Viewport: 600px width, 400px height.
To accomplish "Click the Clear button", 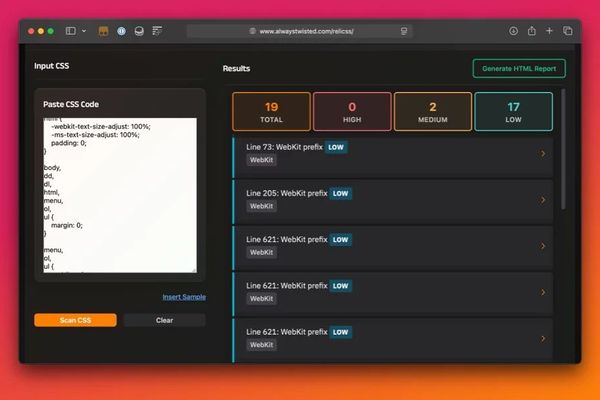I will pos(164,320).
